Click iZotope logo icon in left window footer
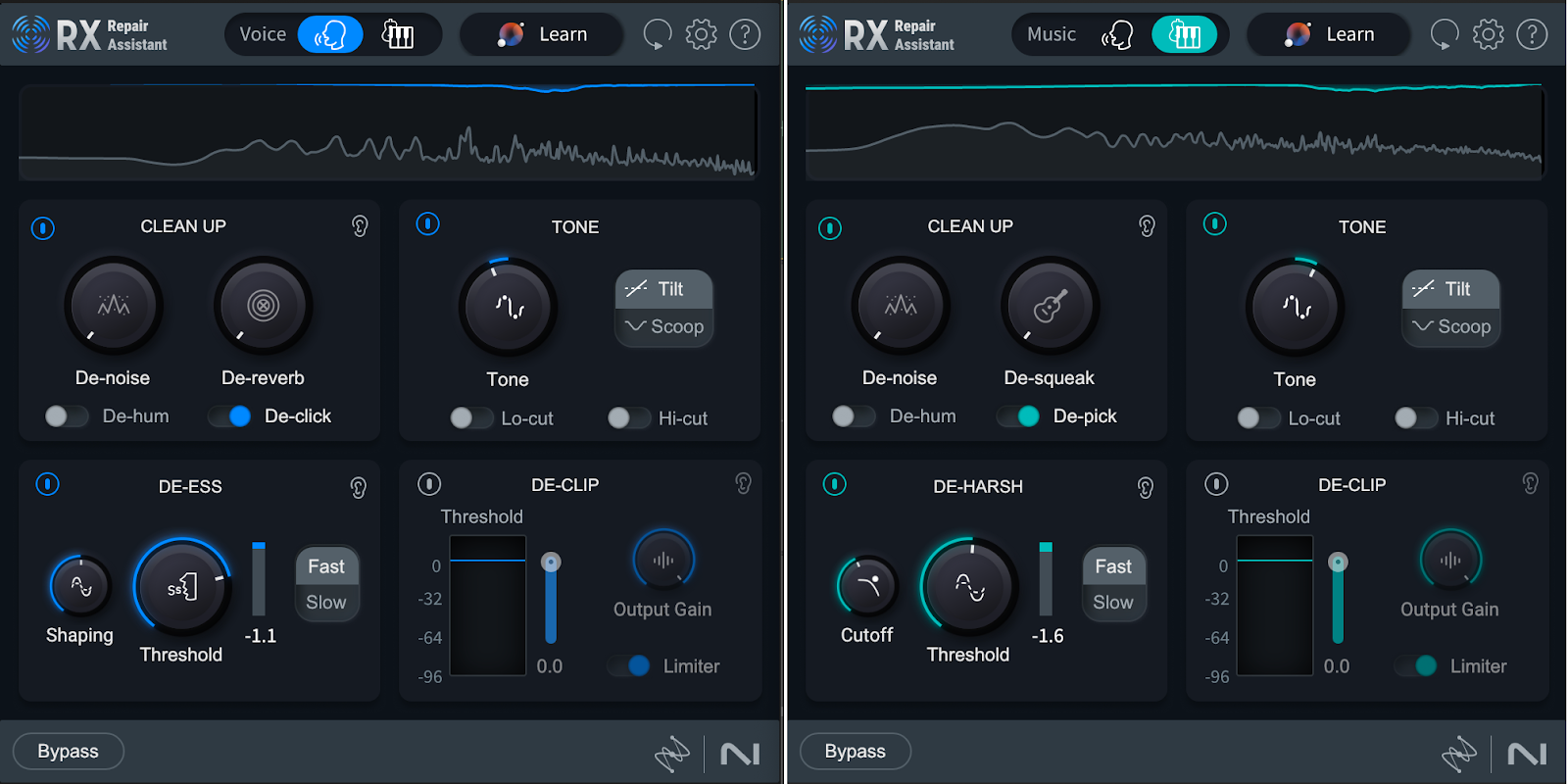Viewport: 1568px width, 784px height. click(x=672, y=754)
